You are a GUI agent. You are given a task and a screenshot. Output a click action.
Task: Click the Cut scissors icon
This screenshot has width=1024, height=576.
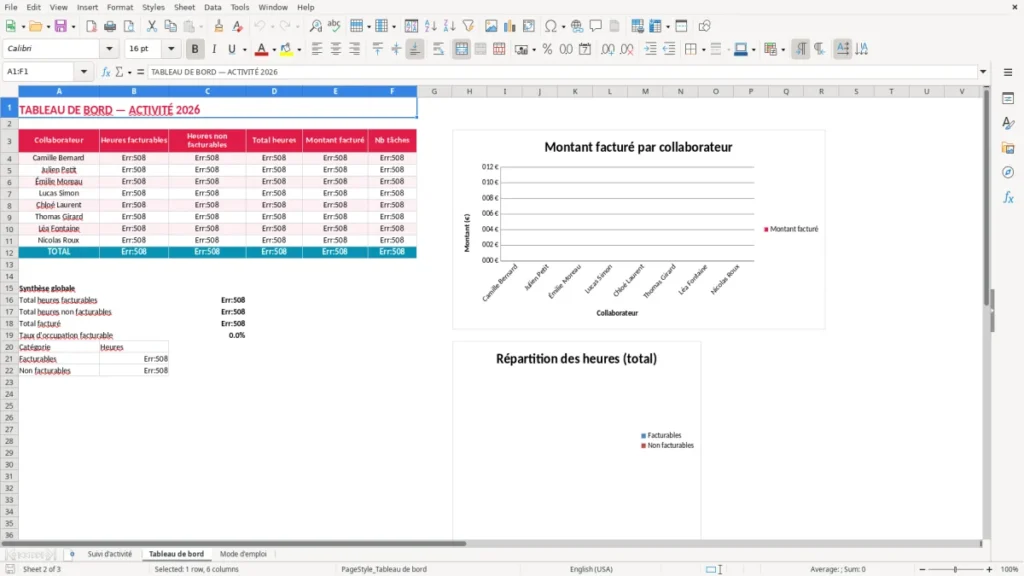[x=152, y=26]
